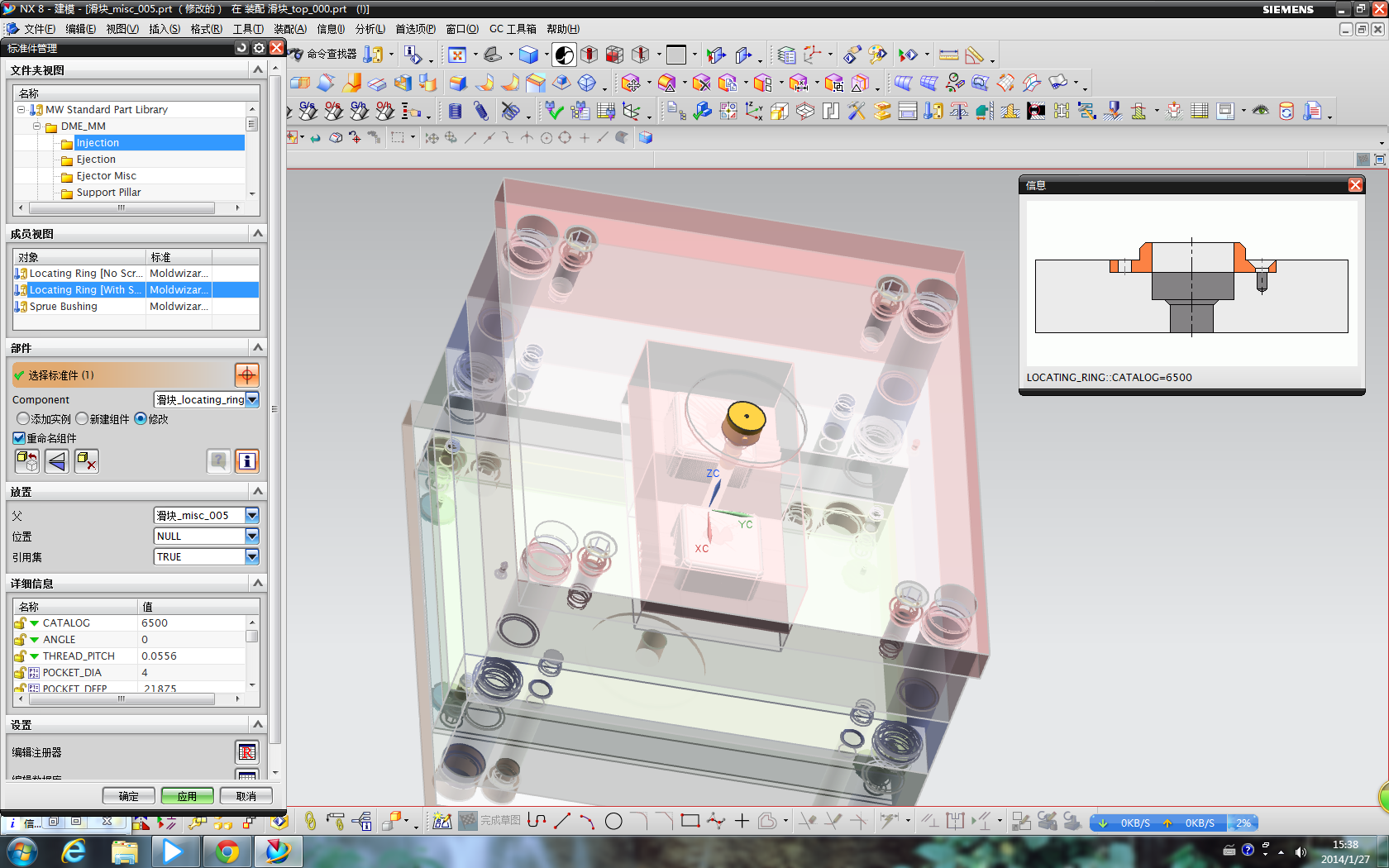Click the horizontal scrollbar of folder tree view

pos(122,207)
